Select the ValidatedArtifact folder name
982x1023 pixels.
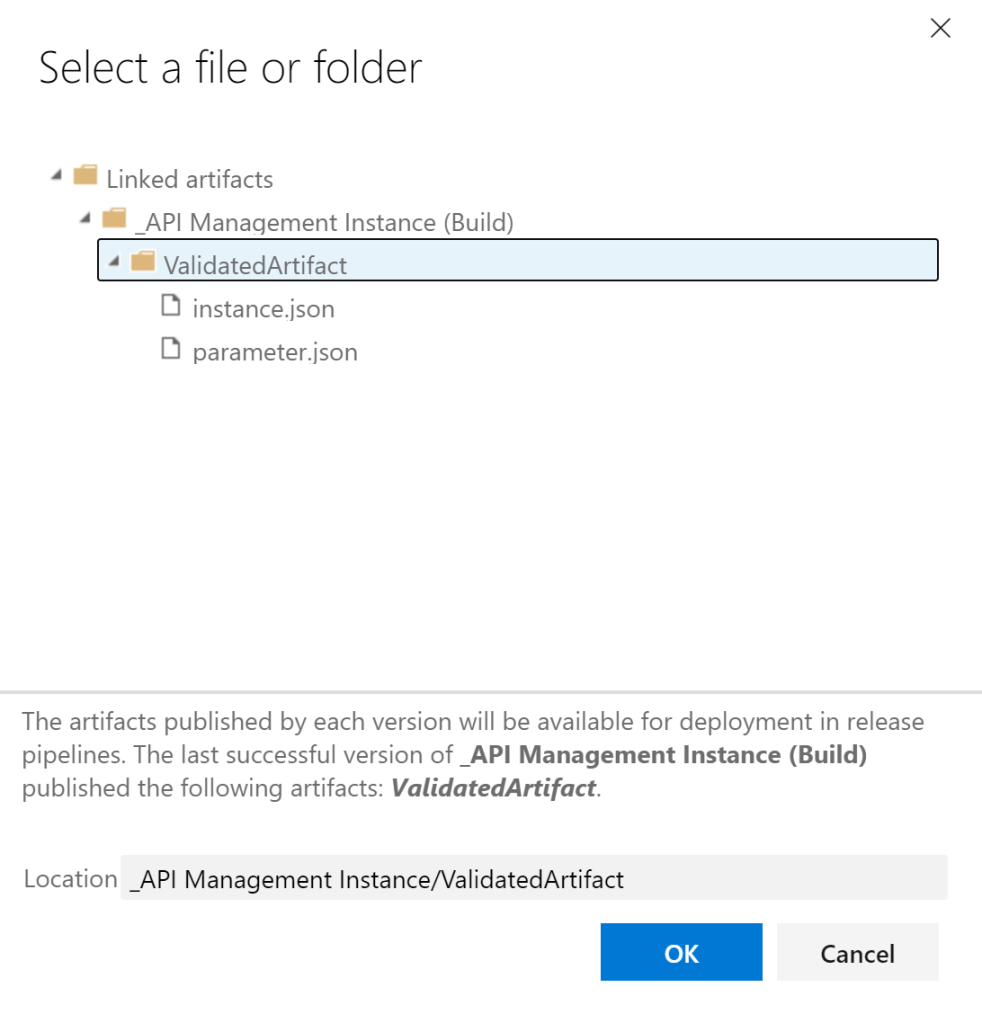(x=255, y=265)
